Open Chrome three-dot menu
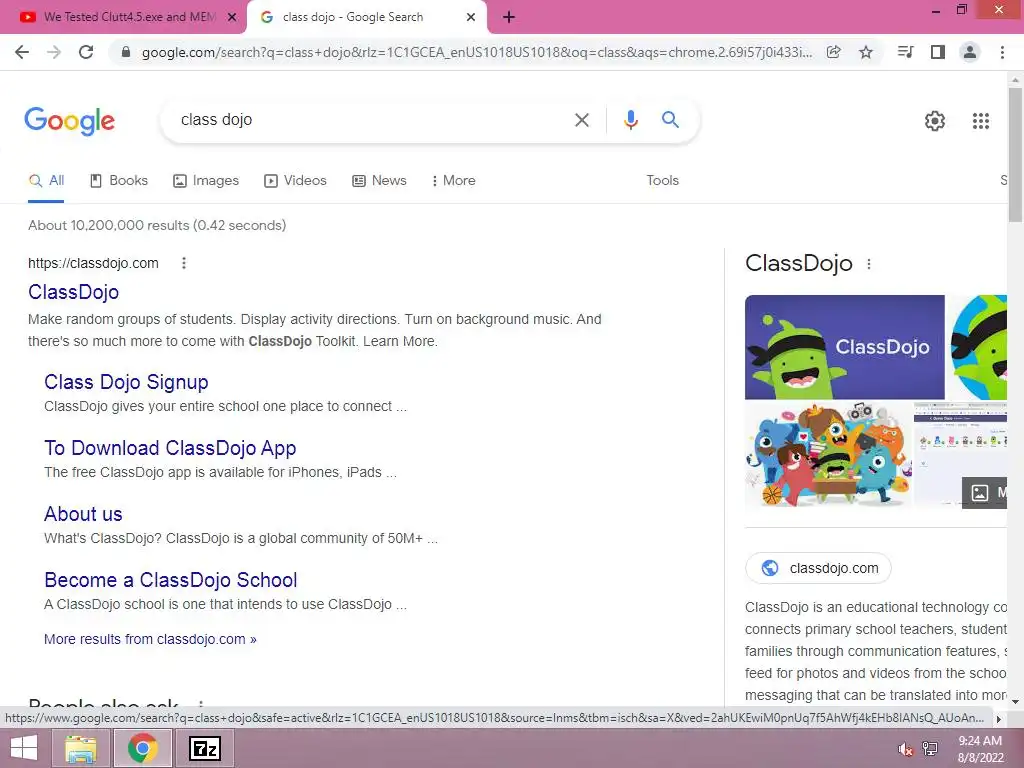Viewport: 1024px width, 768px height. 1002,52
